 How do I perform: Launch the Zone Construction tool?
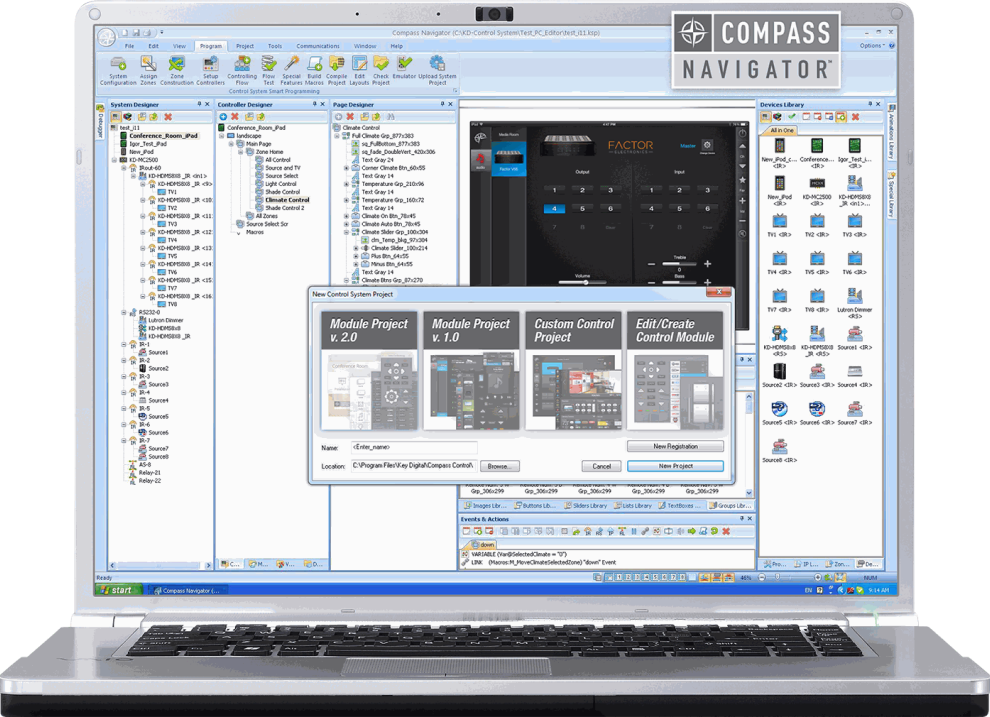tap(177, 66)
